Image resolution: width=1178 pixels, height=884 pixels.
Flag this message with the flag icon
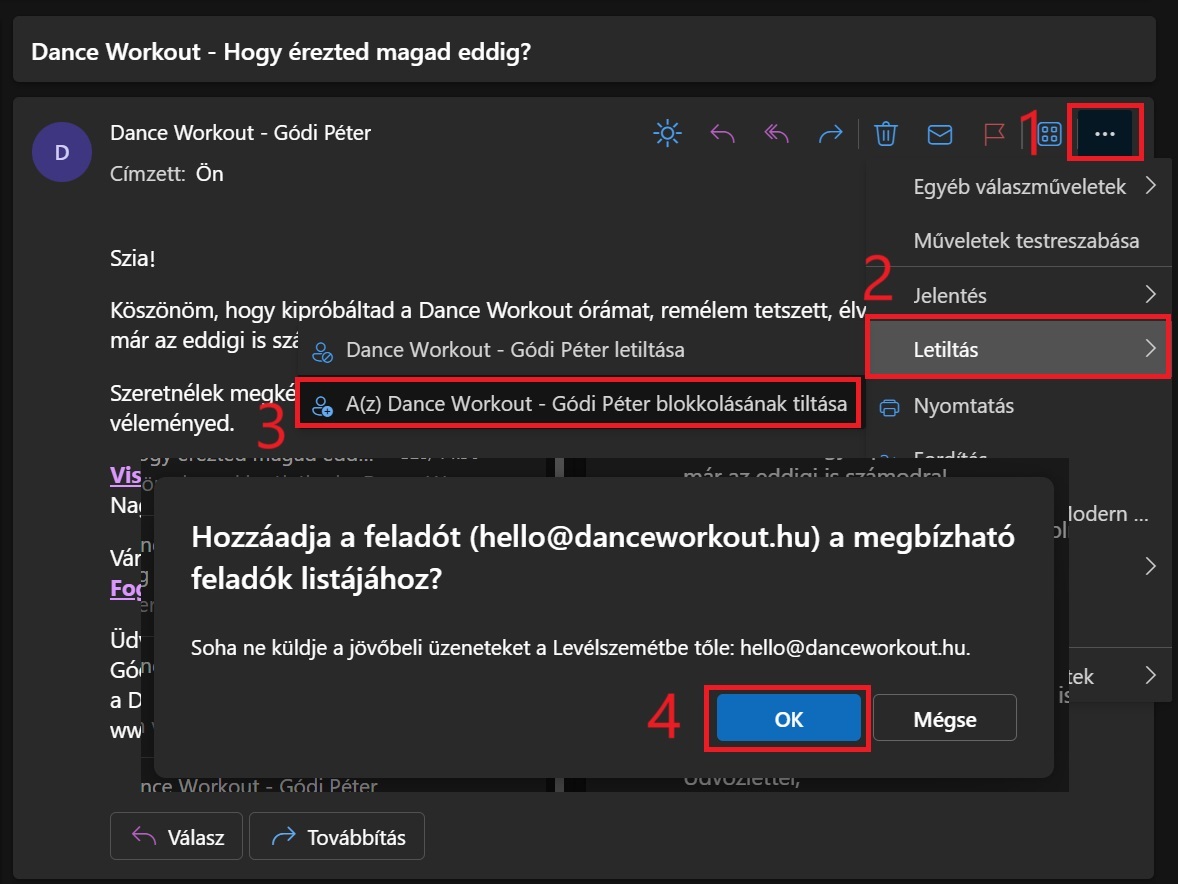pos(994,134)
